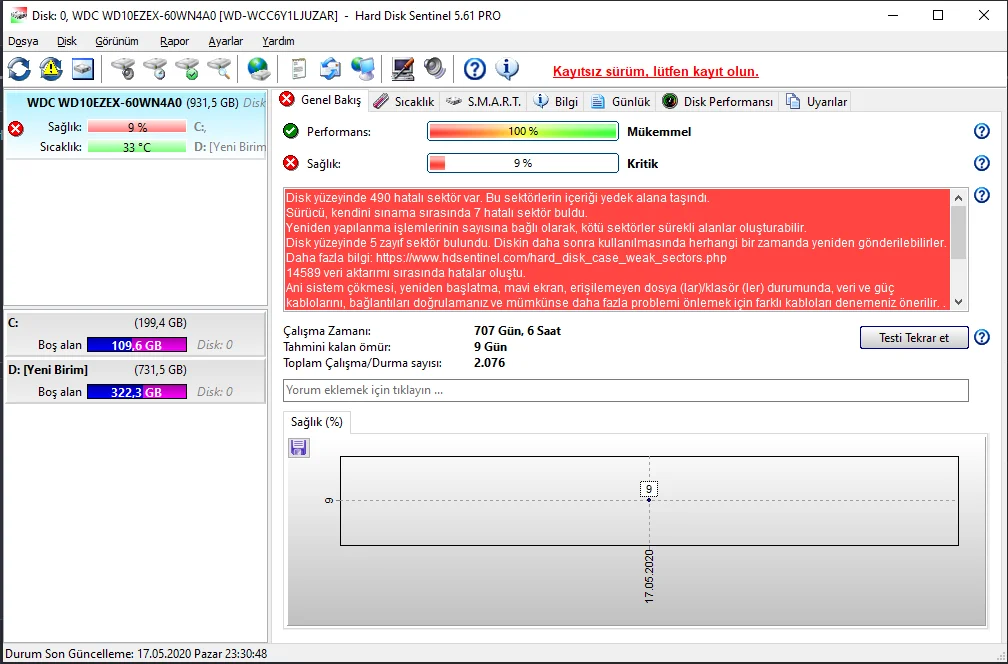
Task: Click the refresh icon with yellow warning triangle
Action: click(x=51, y=68)
